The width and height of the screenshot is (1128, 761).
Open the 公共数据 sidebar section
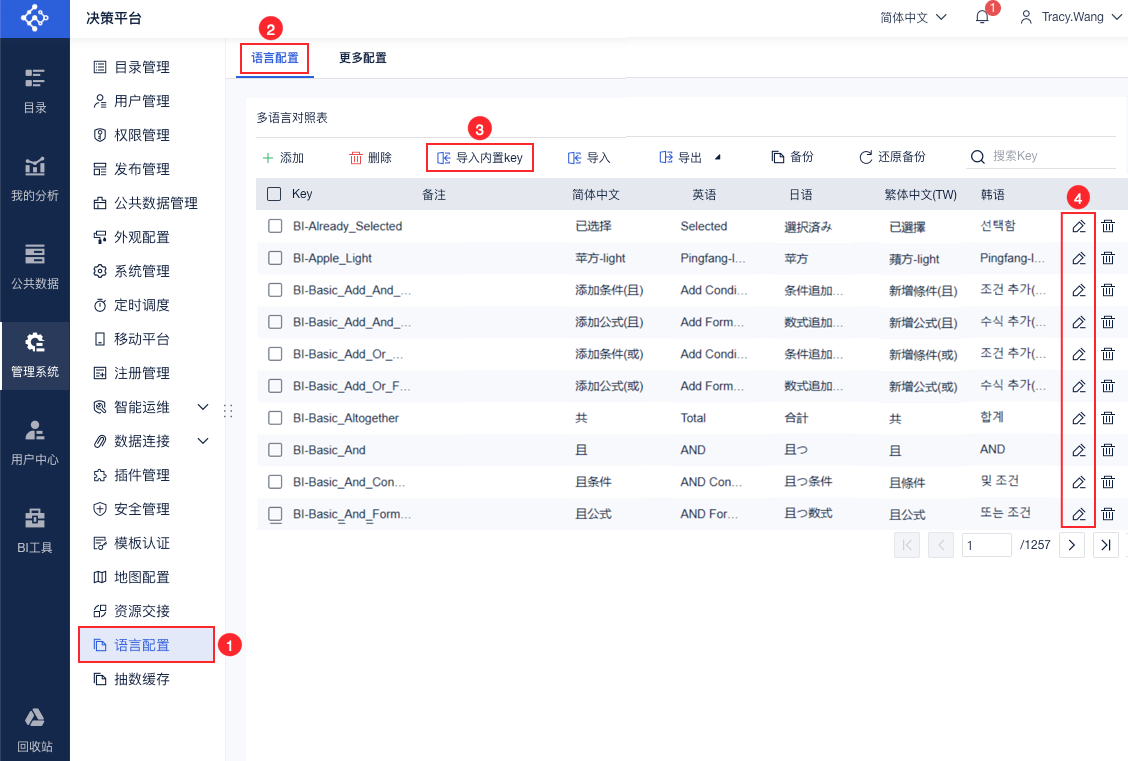35,267
